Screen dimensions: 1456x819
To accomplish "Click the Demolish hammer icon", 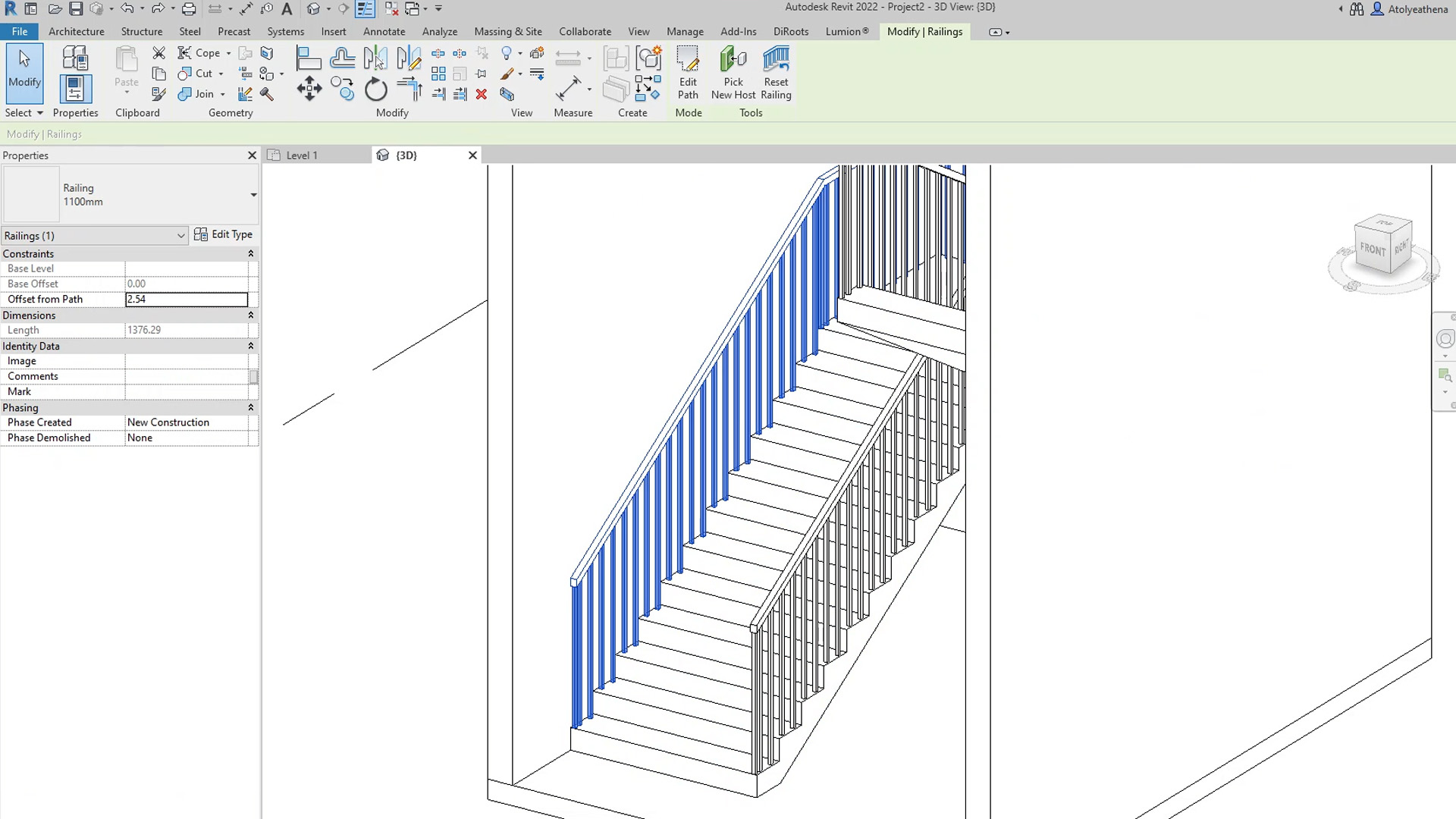I will click(x=266, y=94).
